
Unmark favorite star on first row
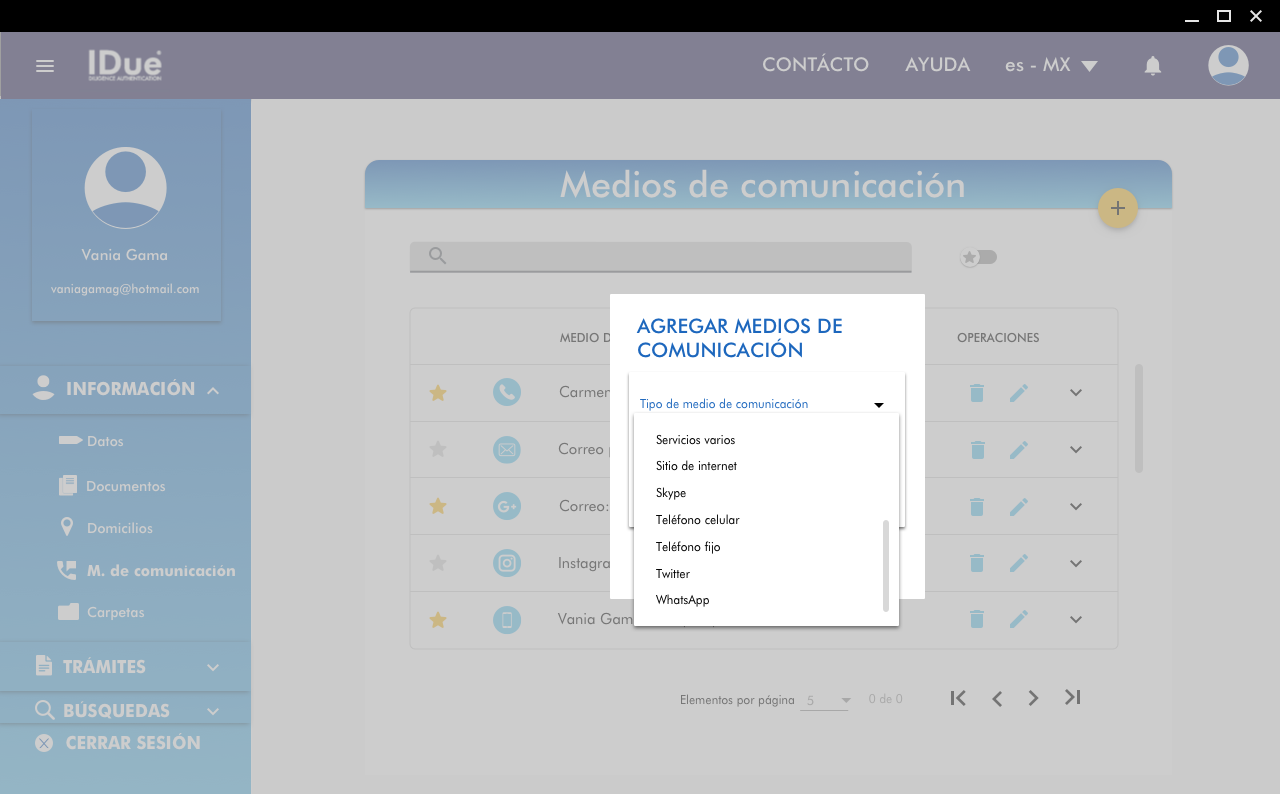437,393
